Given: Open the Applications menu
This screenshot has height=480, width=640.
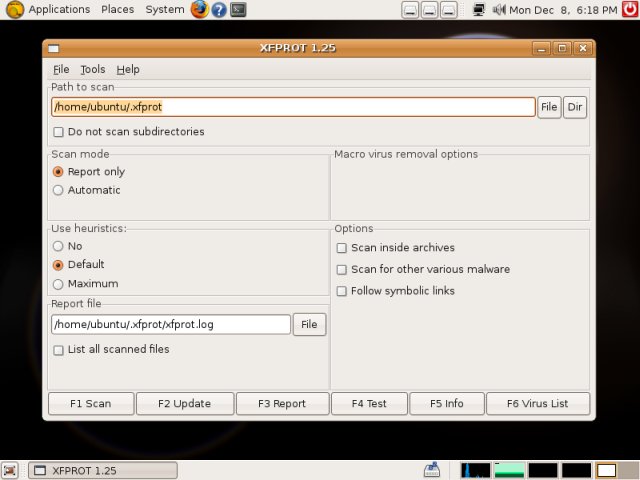Looking at the screenshot, I should (59, 9).
